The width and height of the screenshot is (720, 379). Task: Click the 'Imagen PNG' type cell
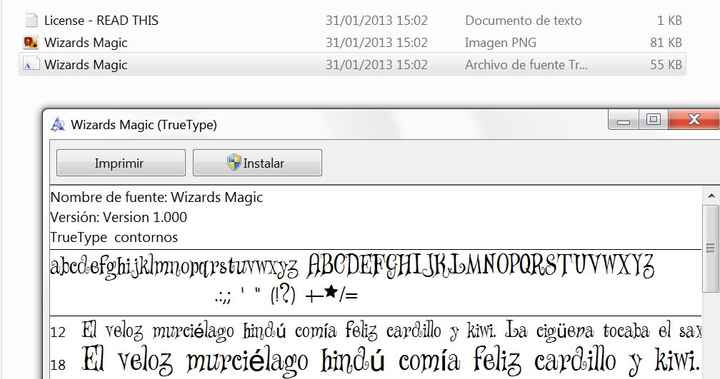coord(501,42)
